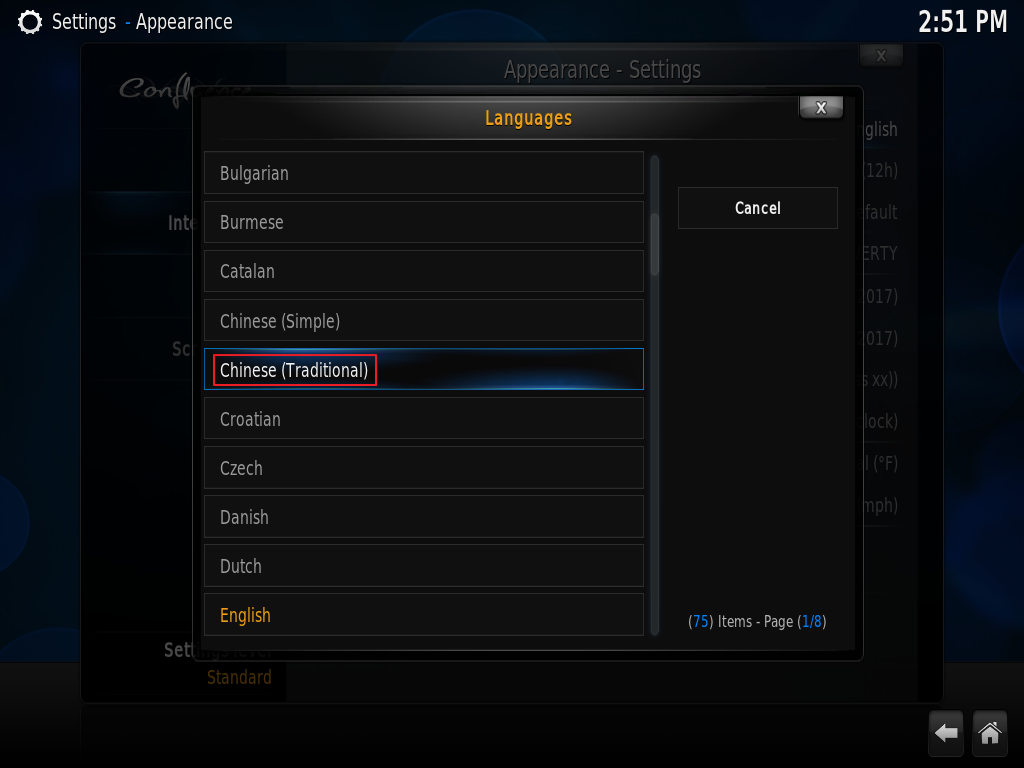The width and height of the screenshot is (1024, 768).
Task: Select Chinese (Traditional) entry
Action: (x=424, y=370)
